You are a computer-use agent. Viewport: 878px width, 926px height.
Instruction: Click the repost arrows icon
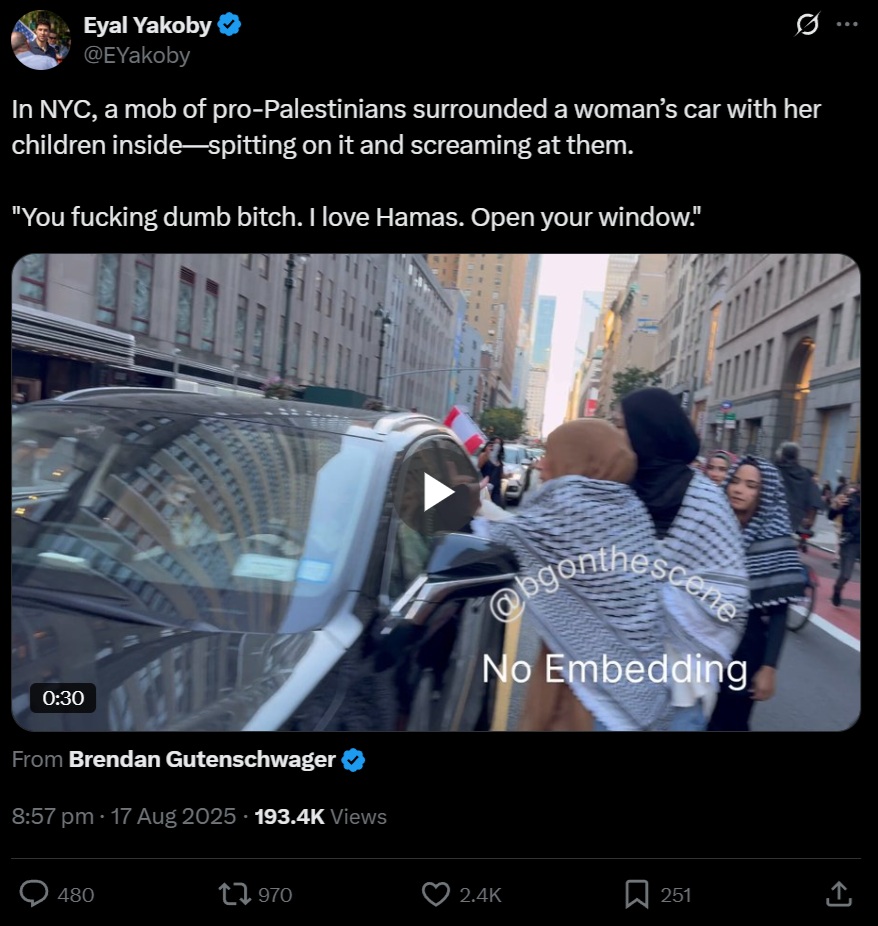(235, 894)
